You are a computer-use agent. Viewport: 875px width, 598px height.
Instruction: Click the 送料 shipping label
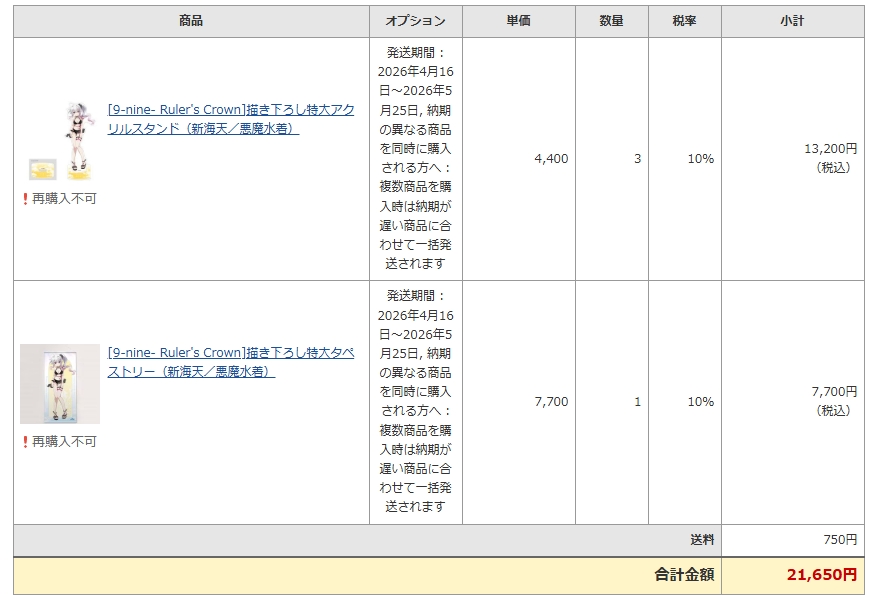702,540
